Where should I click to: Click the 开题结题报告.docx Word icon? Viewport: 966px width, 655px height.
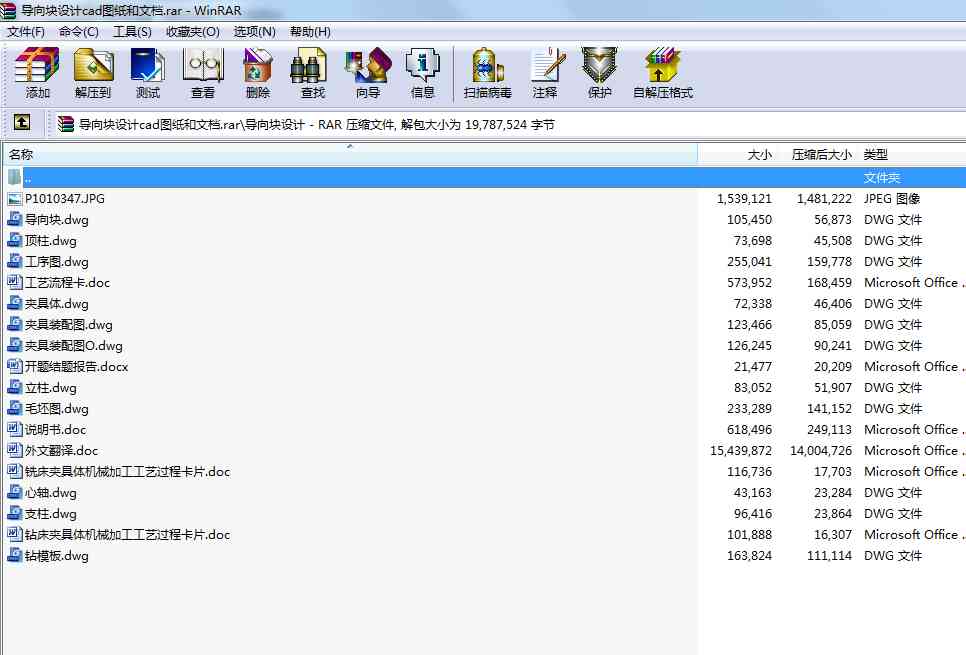[x=15, y=366]
